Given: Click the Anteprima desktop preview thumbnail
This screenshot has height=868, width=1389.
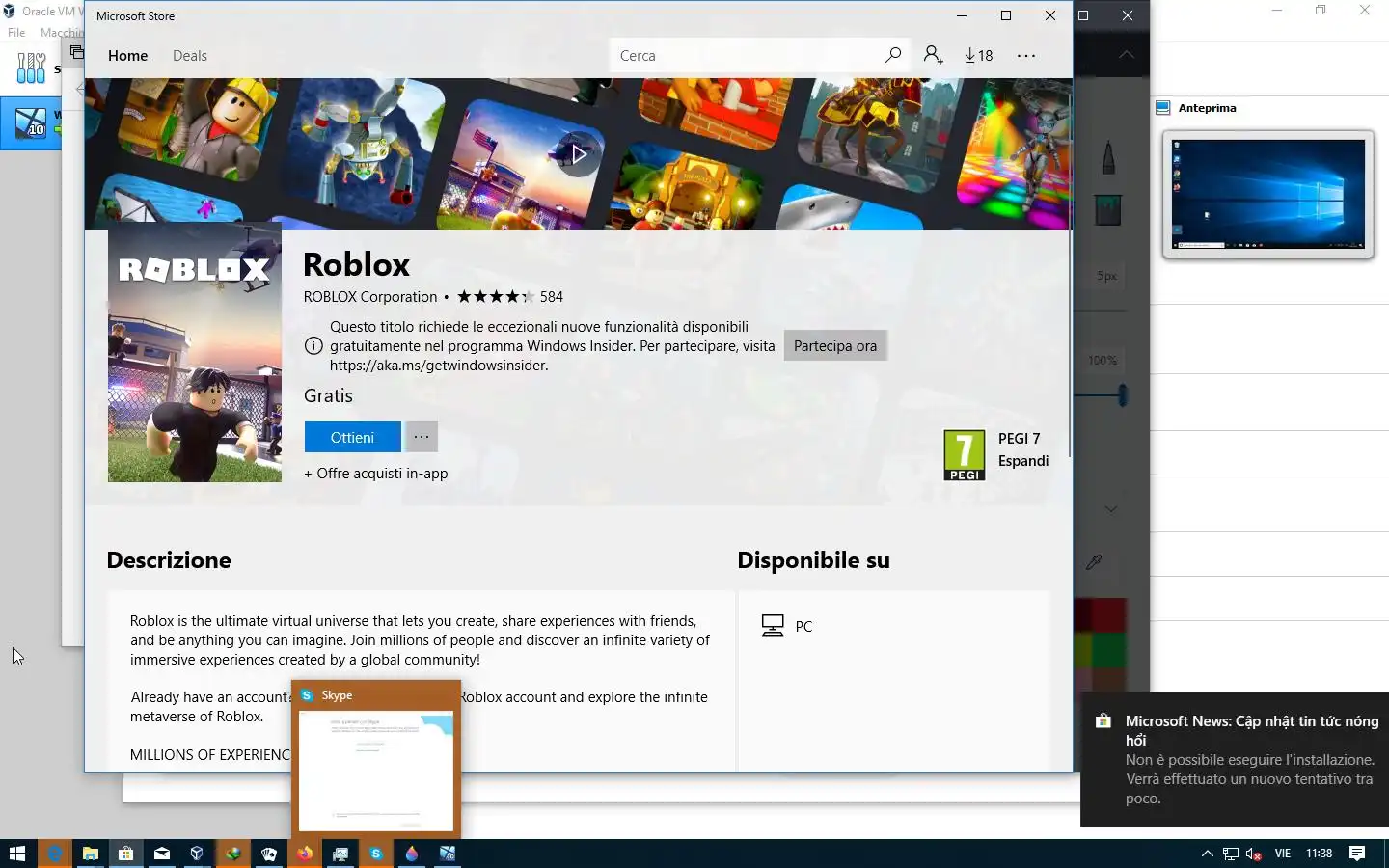Looking at the screenshot, I should [1267, 194].
